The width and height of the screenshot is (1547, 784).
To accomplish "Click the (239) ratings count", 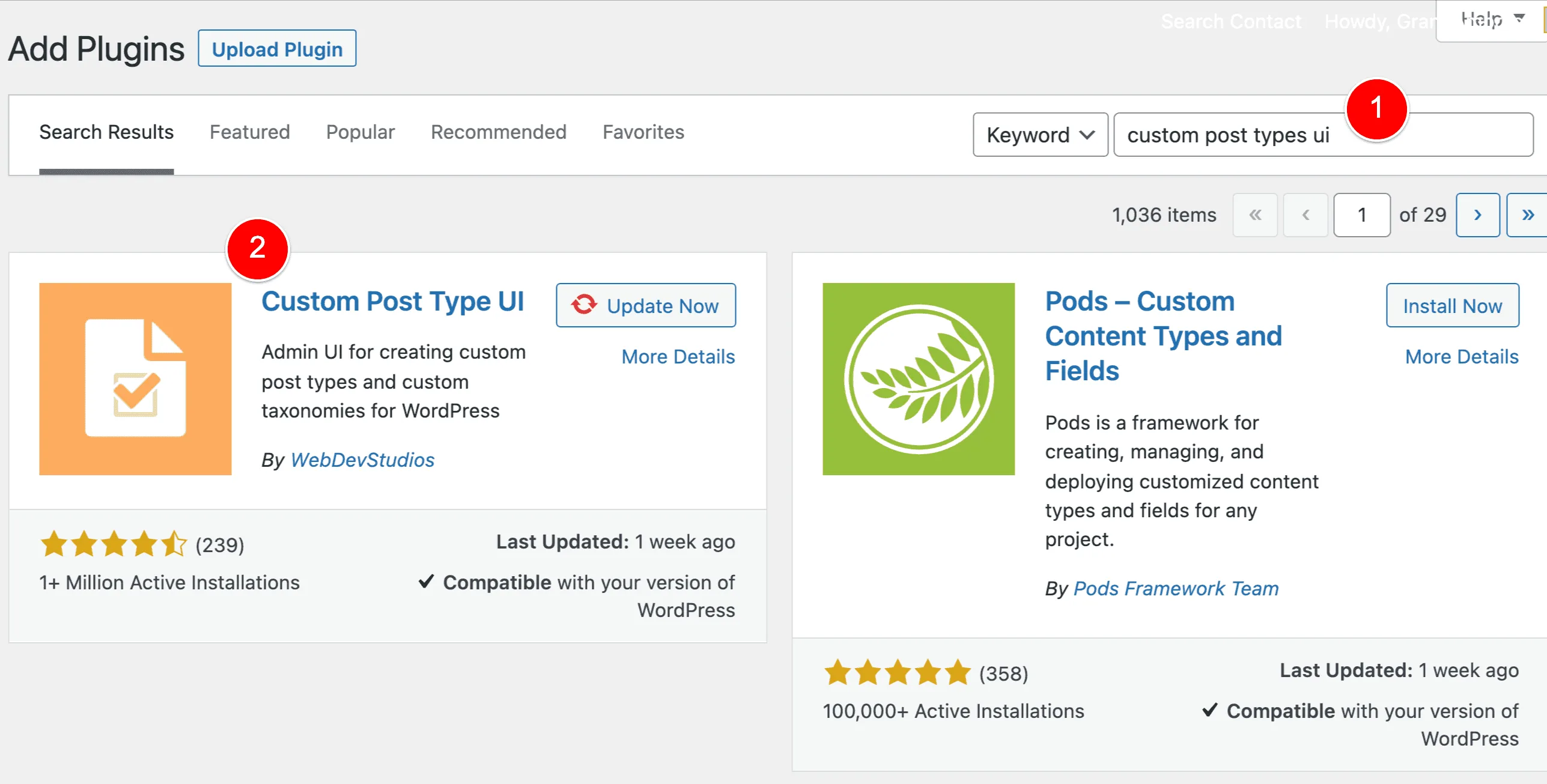I will tap(220, 545).
